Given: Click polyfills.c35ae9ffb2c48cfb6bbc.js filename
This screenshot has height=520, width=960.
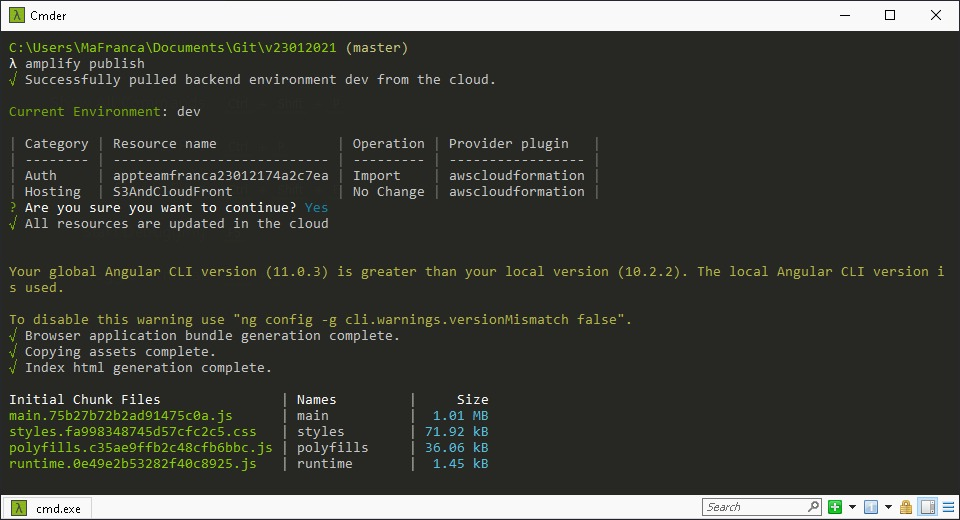Looking at the screenshot, I should point(141,448).
